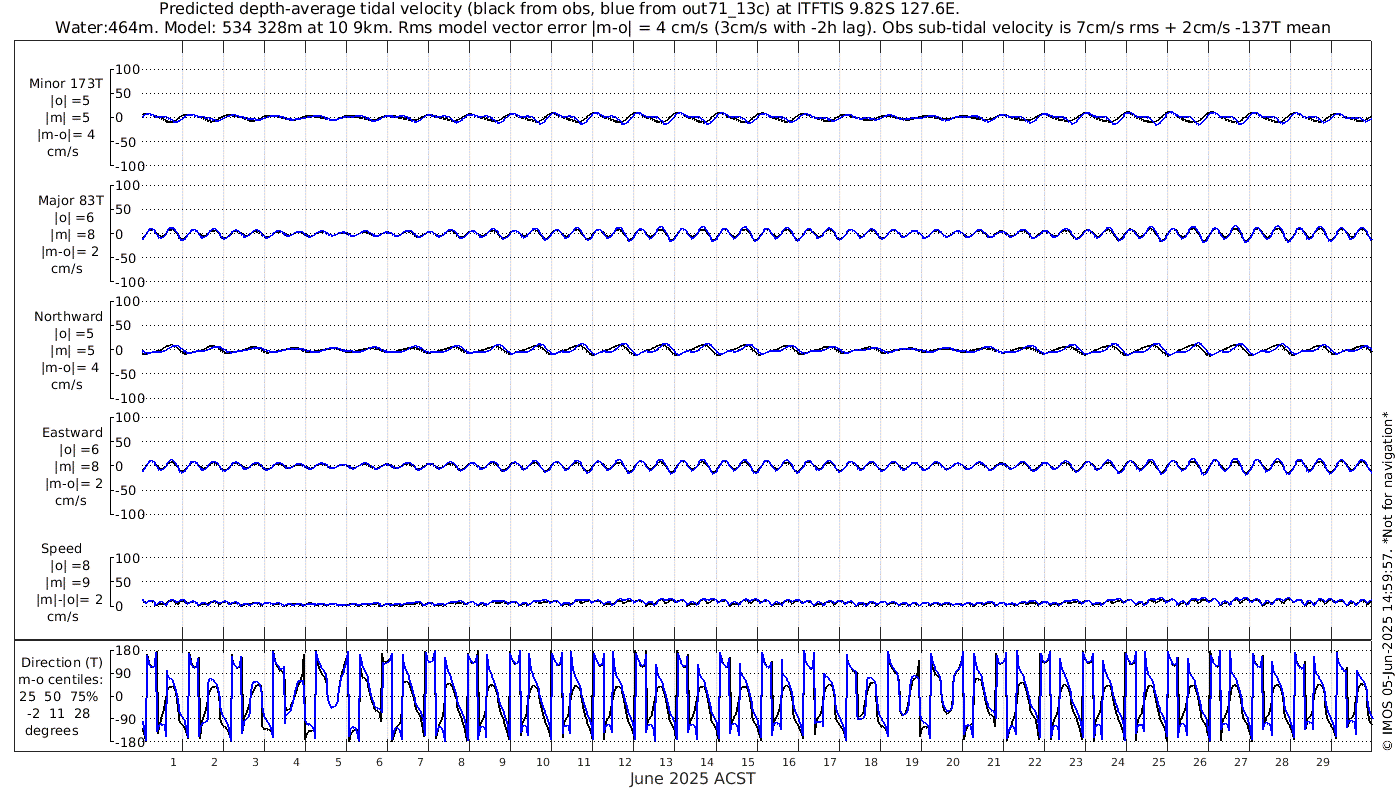Screen dimensions: 1400x800
Task: Click '|m| =5' under the Northward label
Action: pos(72,350)
